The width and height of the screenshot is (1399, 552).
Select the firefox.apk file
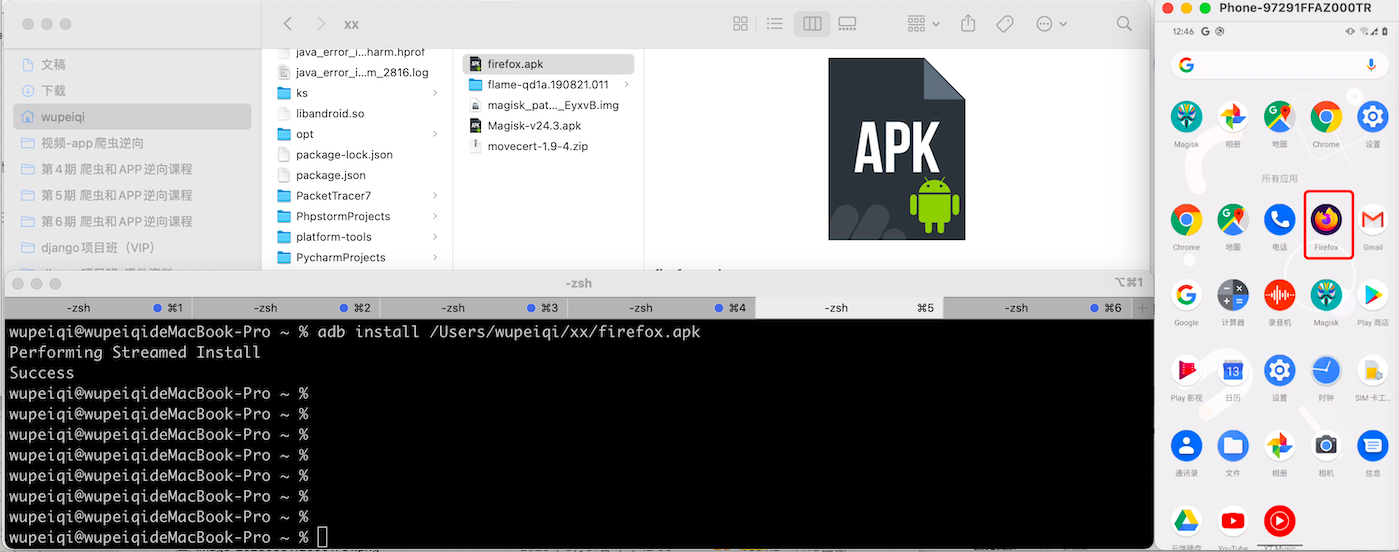[x=548, y=64]
